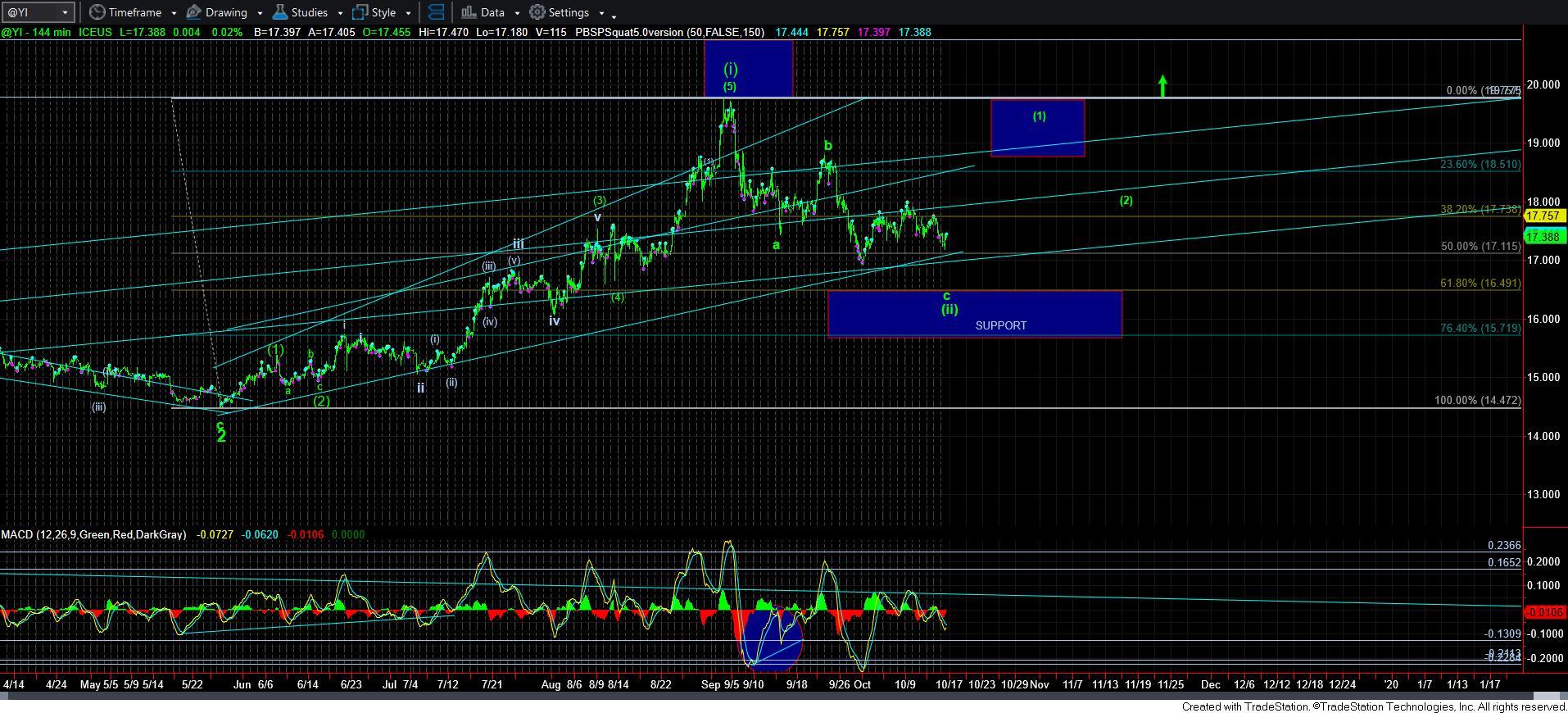
Task: Expand the Settings dropdown arrow
Action: (601, 13)
